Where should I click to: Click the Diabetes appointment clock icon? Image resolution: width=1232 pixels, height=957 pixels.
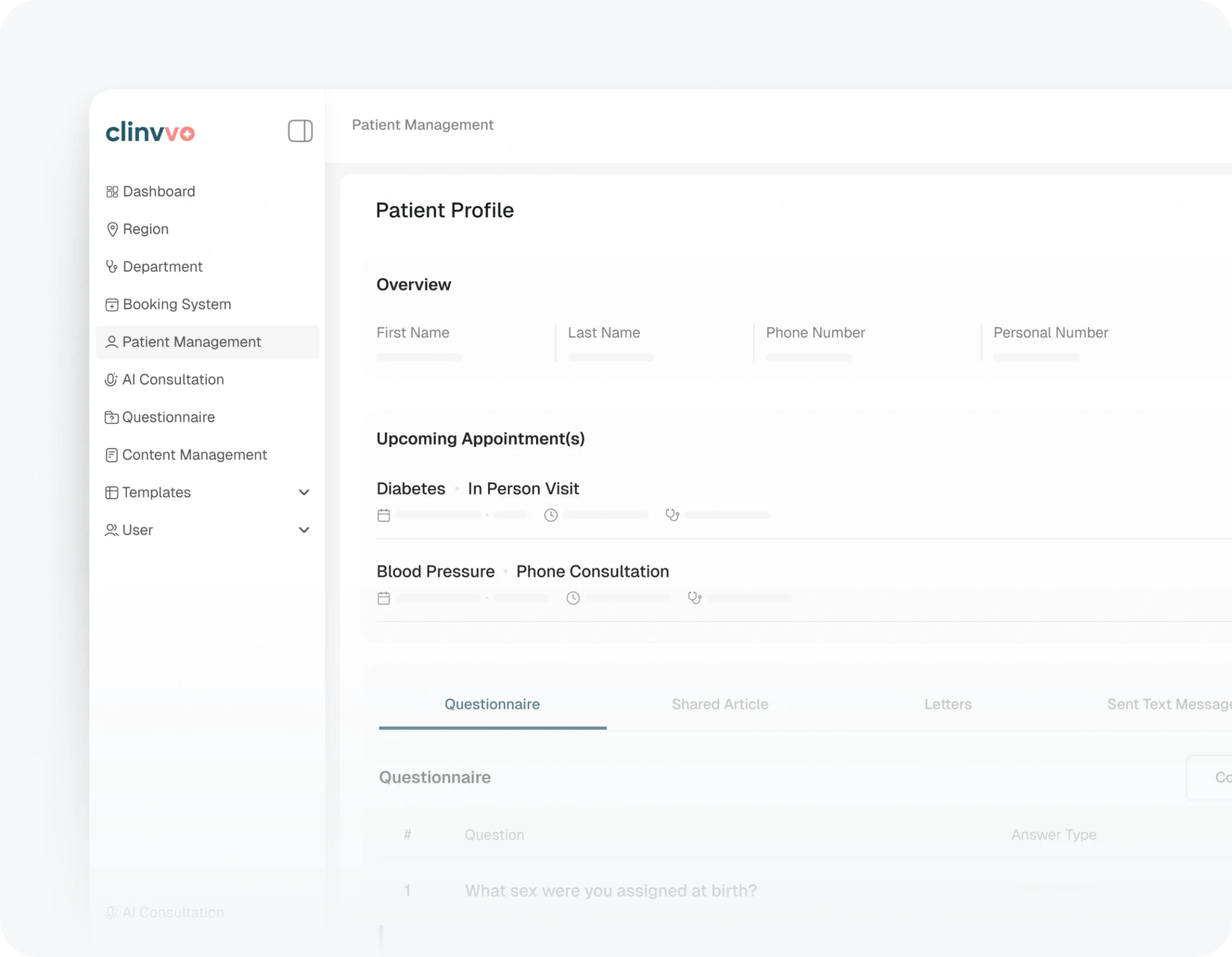pos(551,515)
